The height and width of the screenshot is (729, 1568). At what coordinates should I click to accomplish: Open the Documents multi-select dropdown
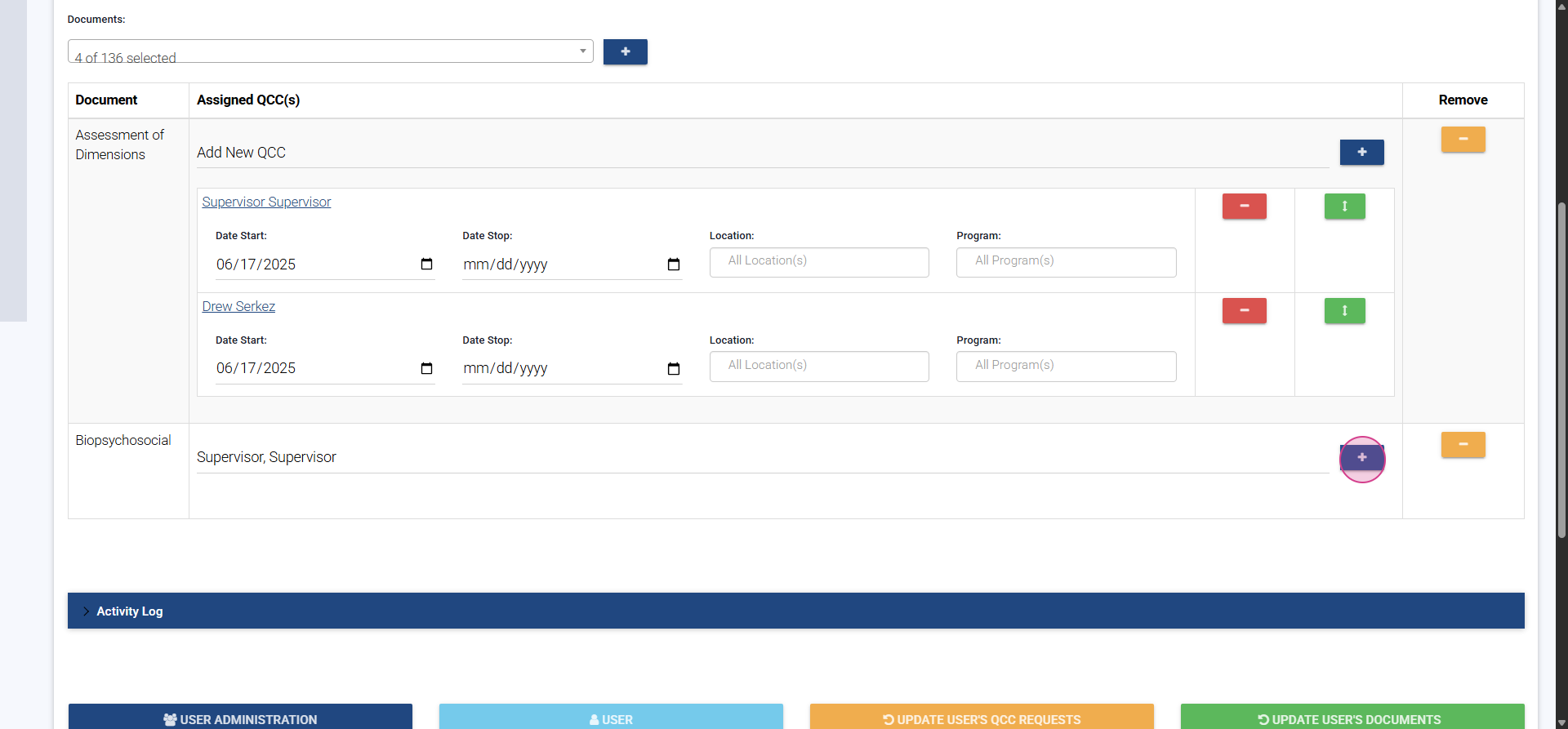point(330,51)
